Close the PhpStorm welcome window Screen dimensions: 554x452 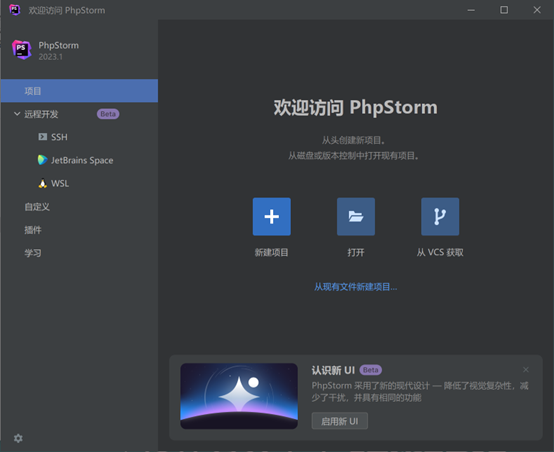pos(537,10)
